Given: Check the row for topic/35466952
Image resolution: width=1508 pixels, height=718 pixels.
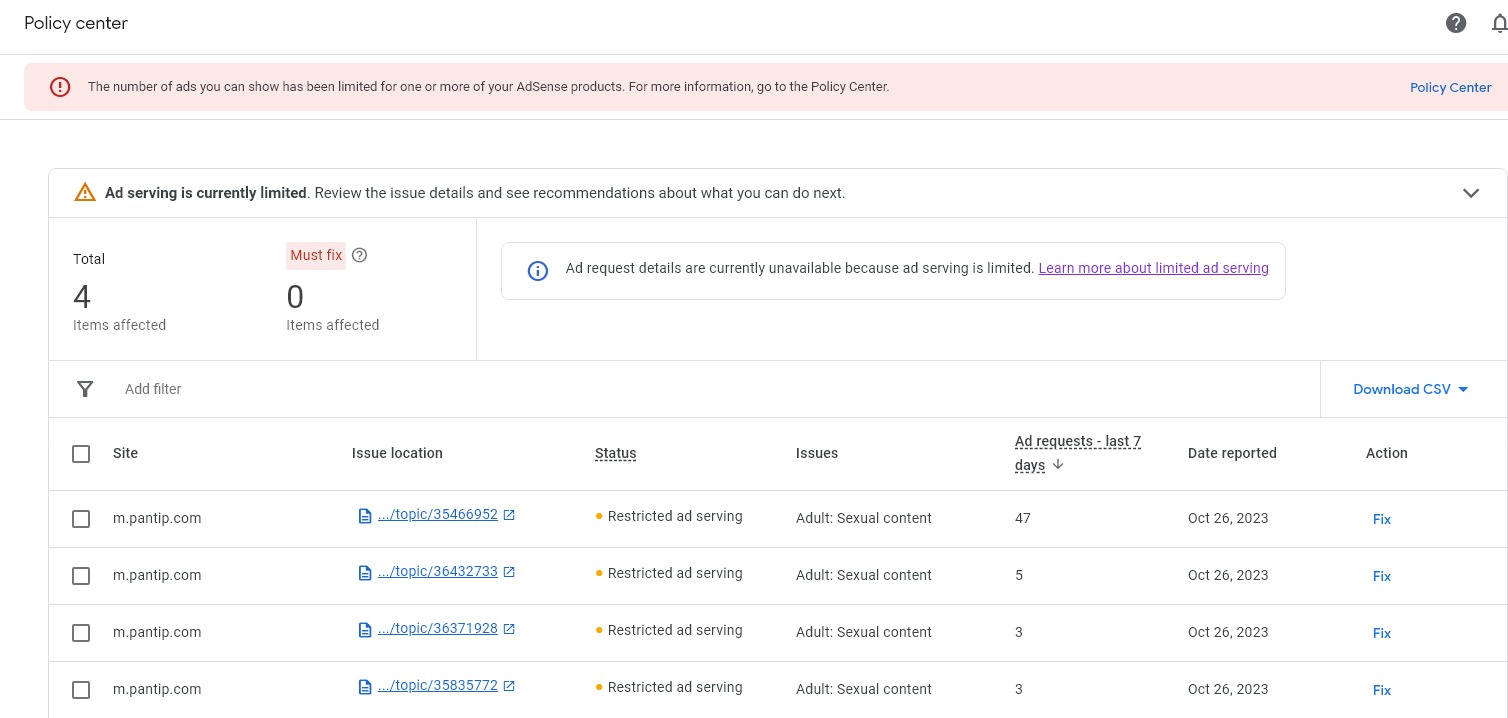Looking at the screenshot, I should tap(81, 519).
